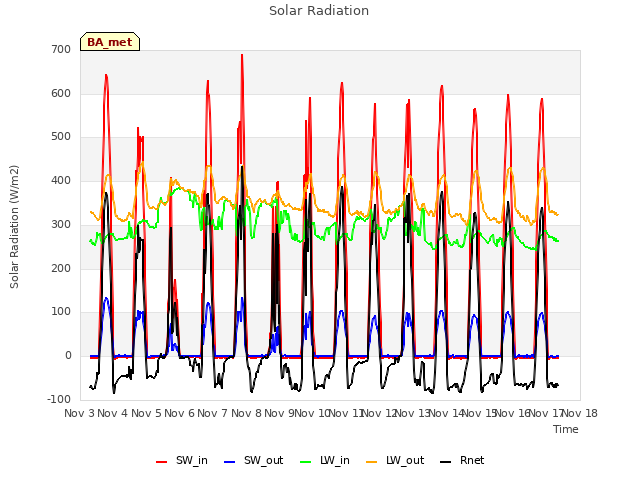Select the Rnet legend label

472,460
